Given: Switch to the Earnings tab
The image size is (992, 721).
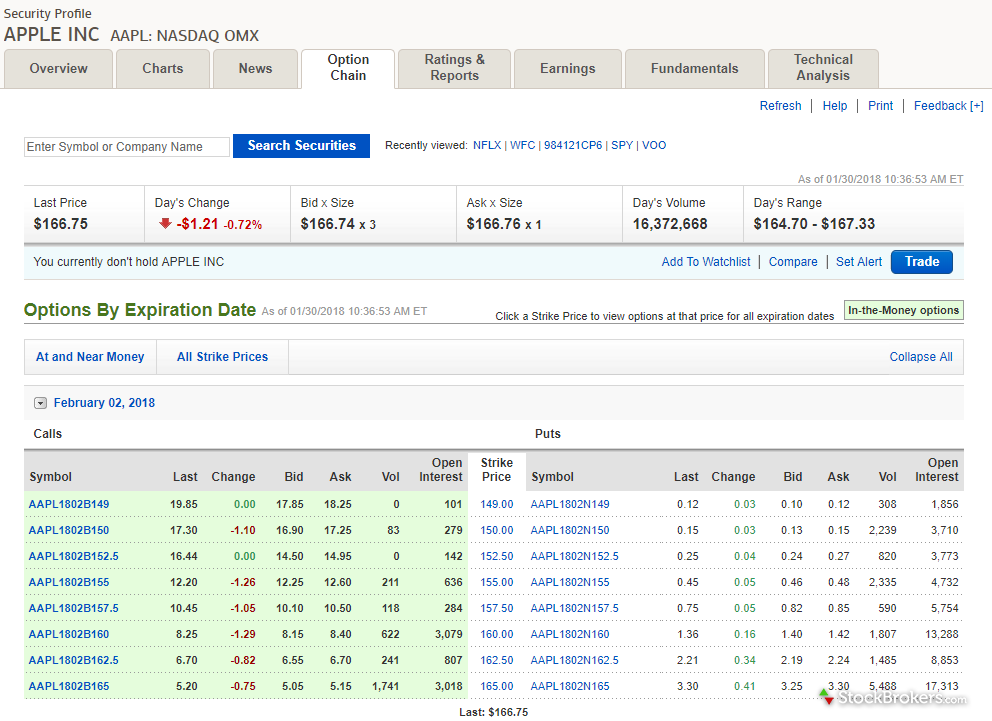Looking at the screenshot, I should click(567, 68).
